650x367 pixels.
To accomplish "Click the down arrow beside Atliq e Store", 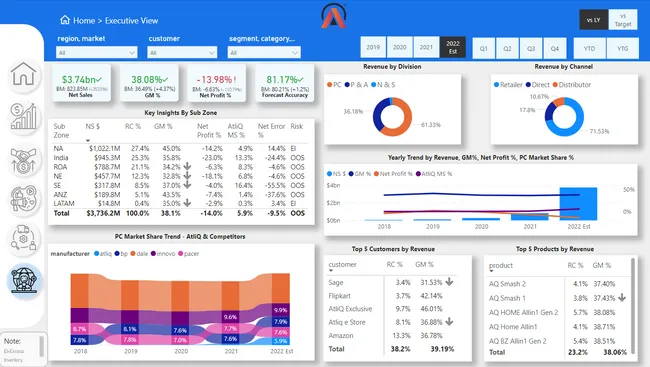I will point(449,321).
